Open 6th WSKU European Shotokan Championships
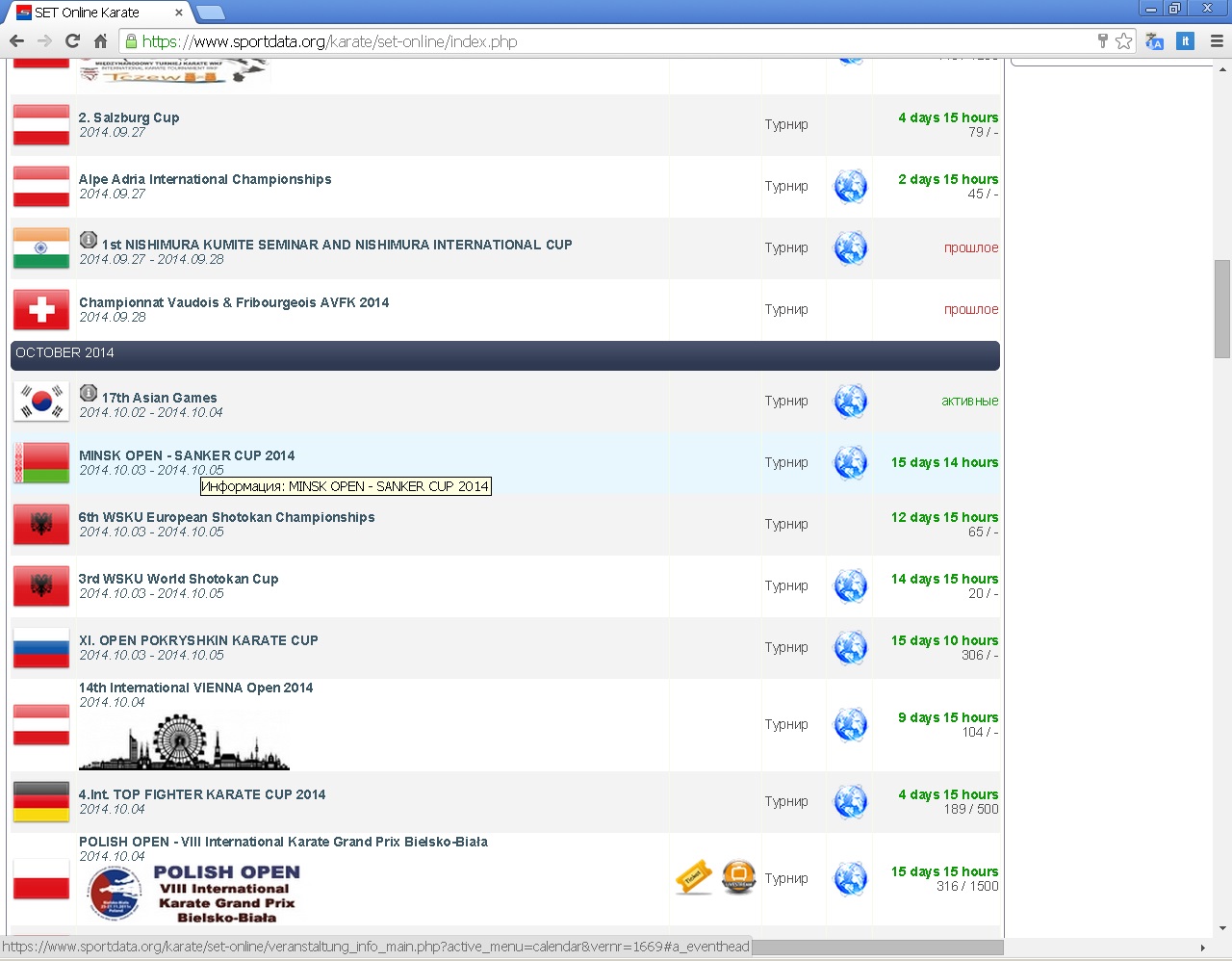The image size is (1232, 961). pos(227,517)
